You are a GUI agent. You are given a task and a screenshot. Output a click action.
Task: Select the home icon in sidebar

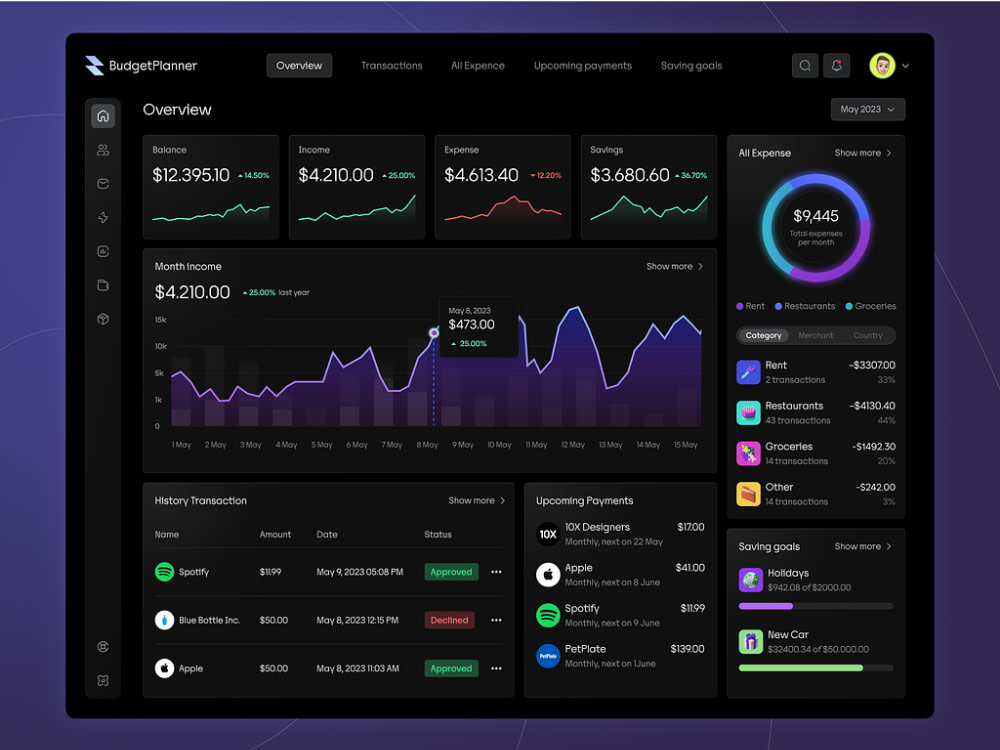tap(103, 116)
